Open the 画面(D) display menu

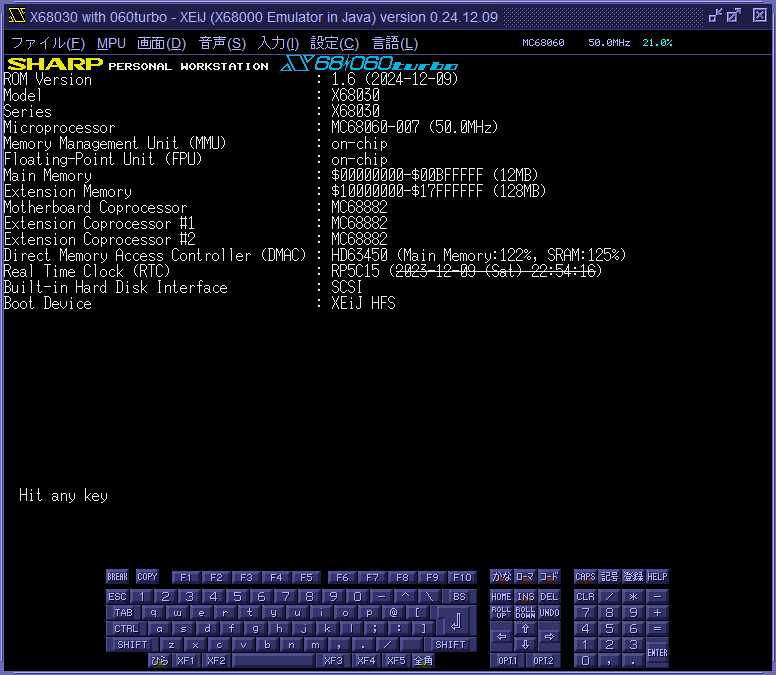click(x=161, y=44)
